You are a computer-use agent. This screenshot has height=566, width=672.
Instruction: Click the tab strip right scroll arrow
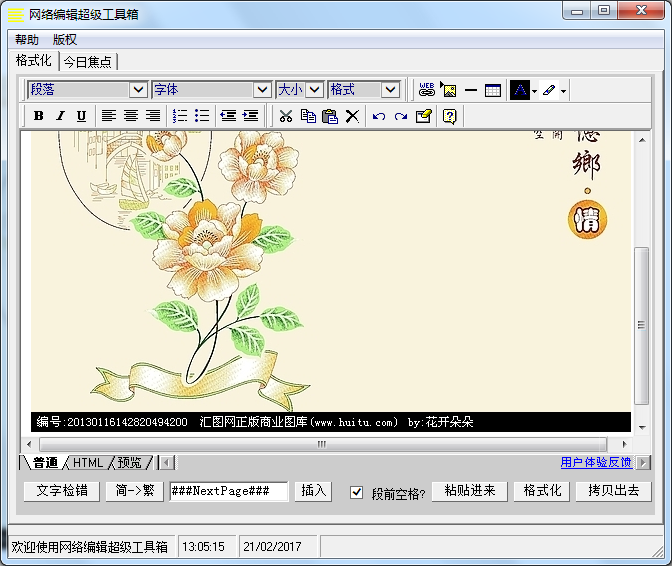643,463
